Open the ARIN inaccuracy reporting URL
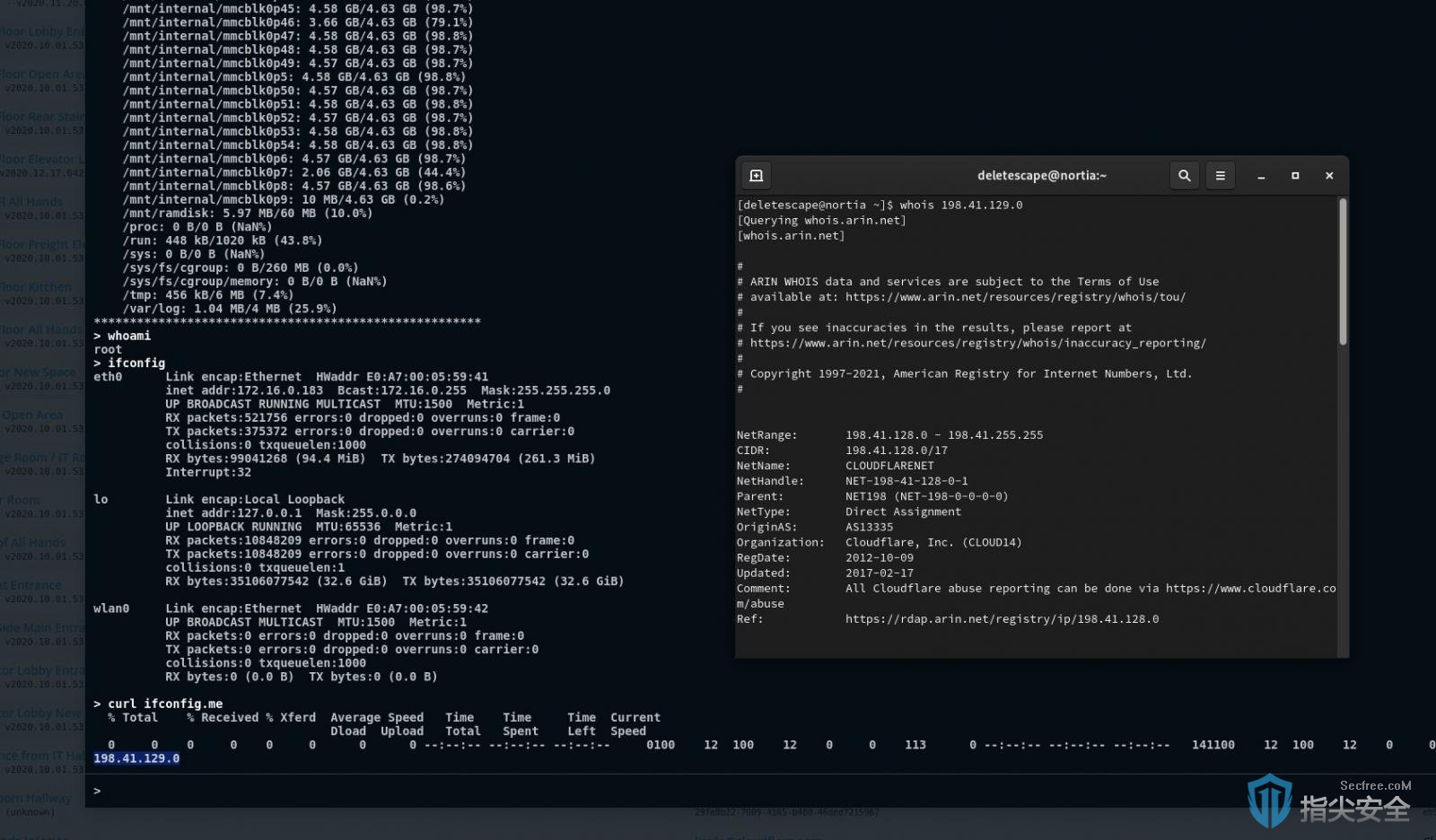The height and width of the screenshot is (840, 1436). 978,343
